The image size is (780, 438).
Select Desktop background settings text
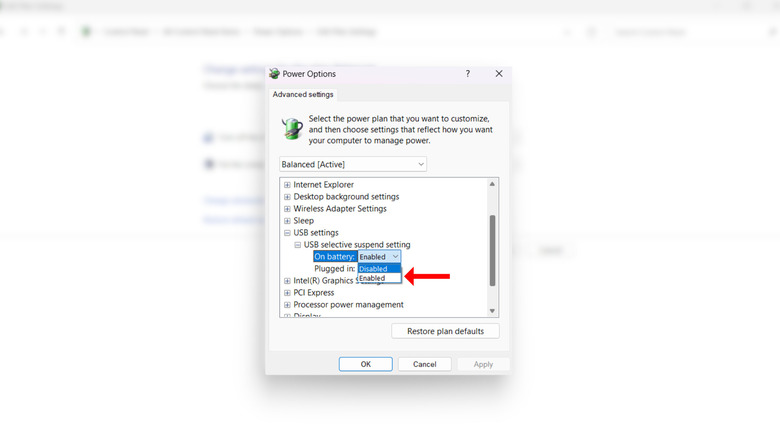pos(346,197)
